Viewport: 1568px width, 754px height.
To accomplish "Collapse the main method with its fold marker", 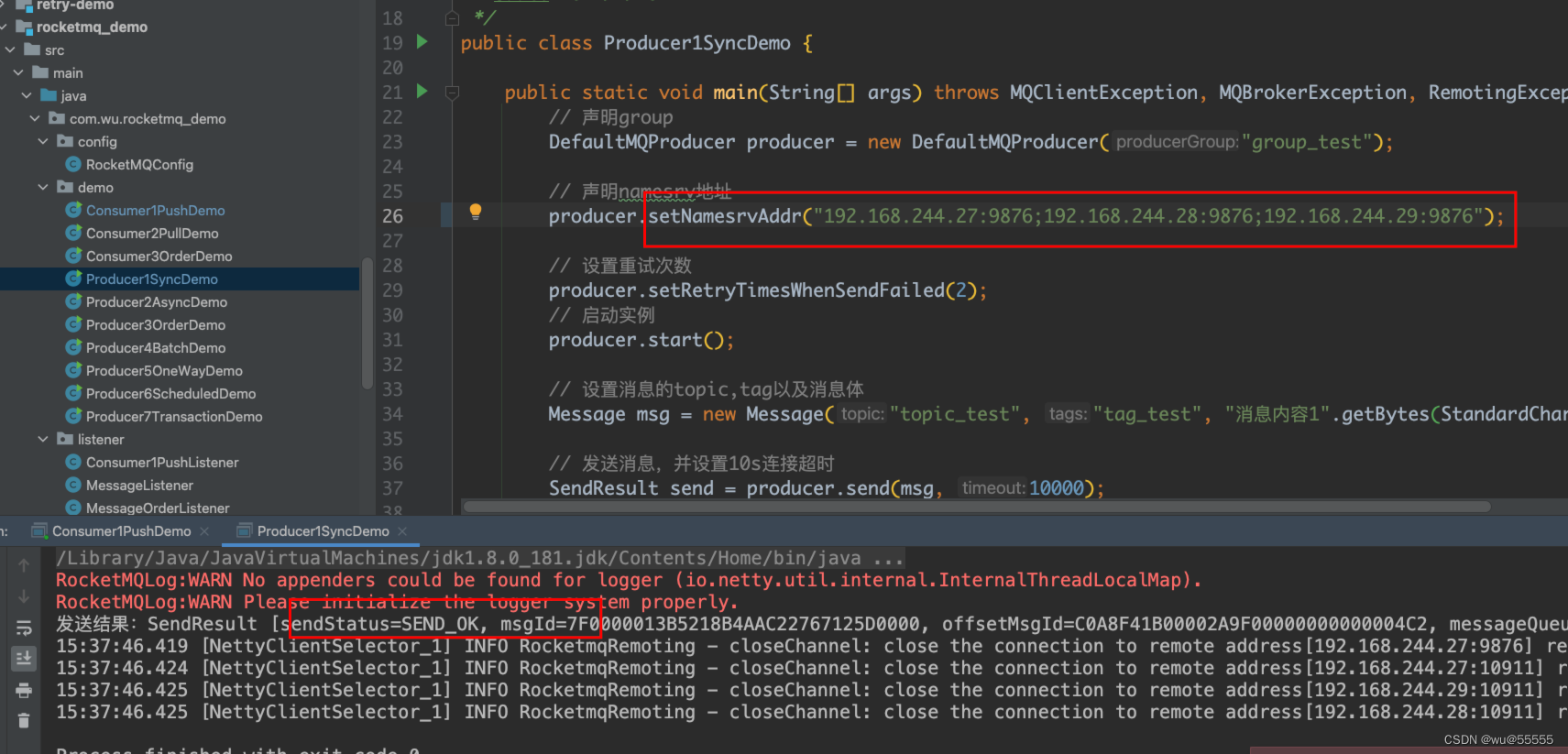I will [452, 93].
